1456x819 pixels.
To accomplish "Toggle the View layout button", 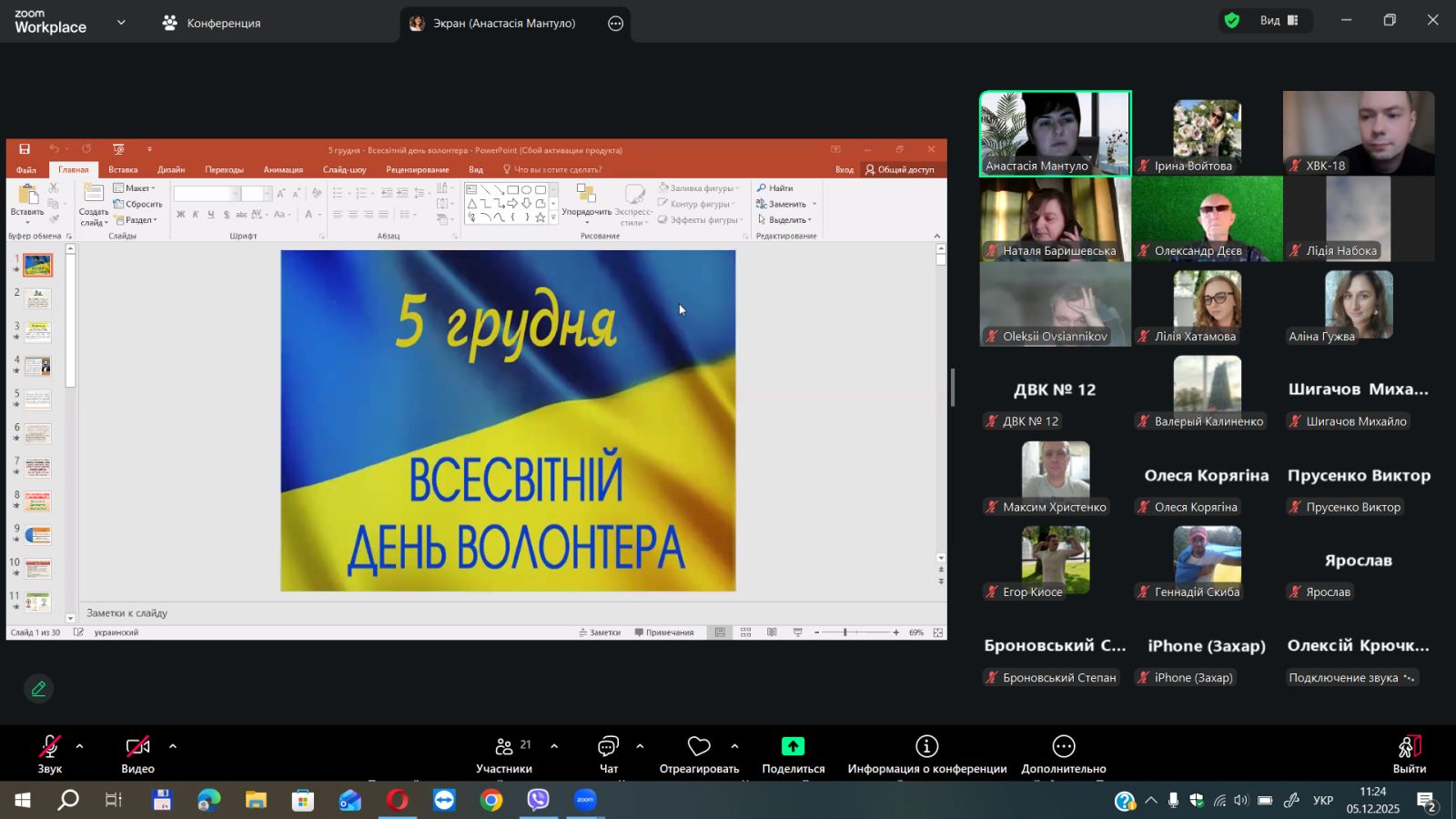I will pyautogui.click(x=1279, y=21).
